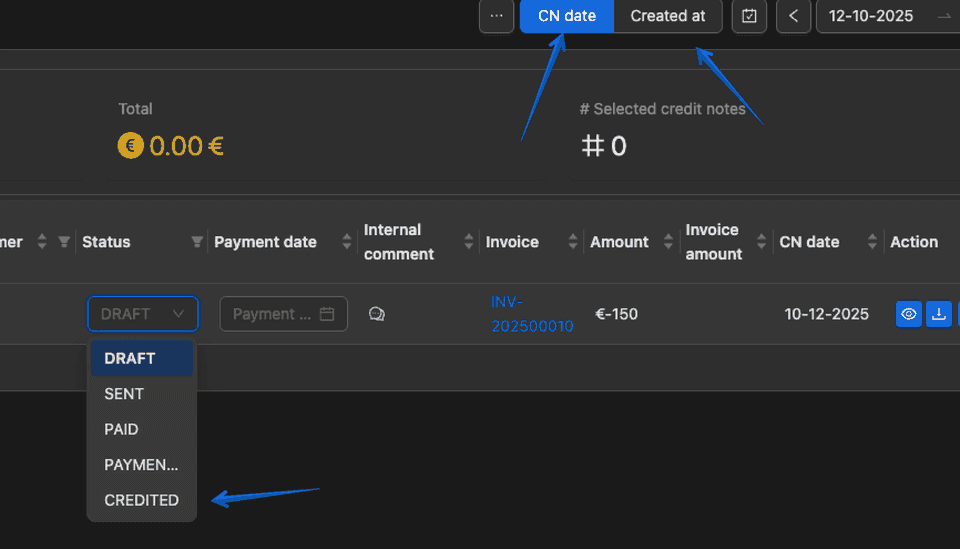
Task: Sort by CN date column arrows
Action: (x=872, y=242)
